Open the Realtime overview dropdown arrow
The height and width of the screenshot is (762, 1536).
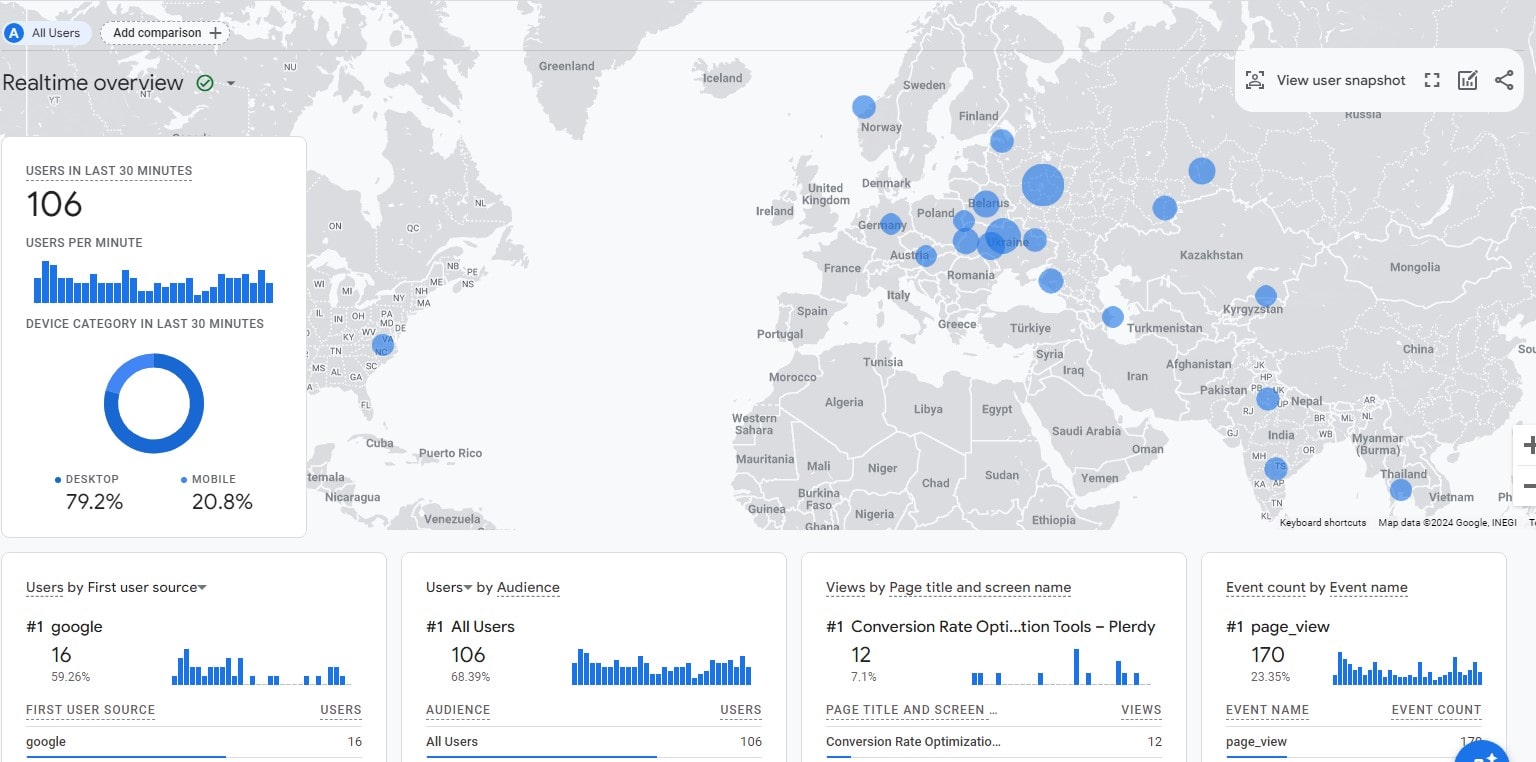[x=231, y=83]
